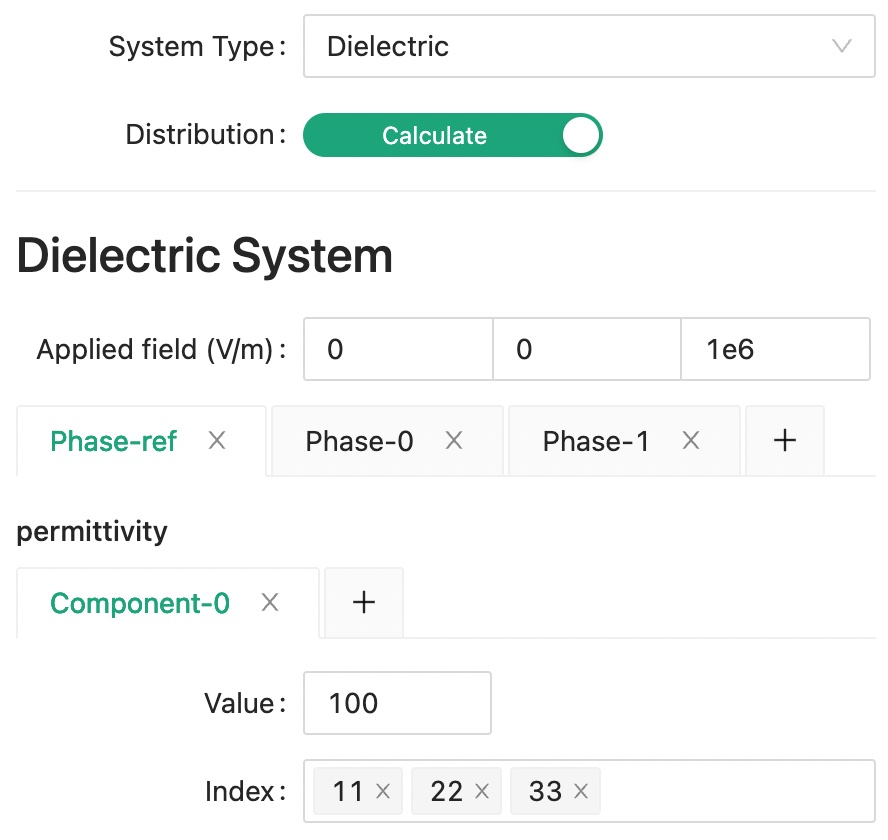The height and width of the screenshot is (840, 888).
Task: Remove index tag 11 with its x
Action: point(382,790)
